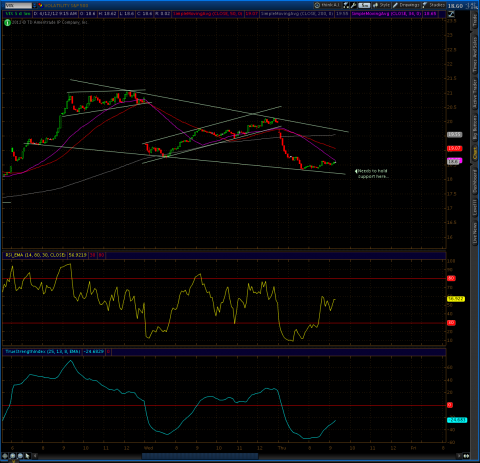Click the horizontal time scrollbar thumb
Viewport: 480px width, 463px height.
[x=200, y=456]
